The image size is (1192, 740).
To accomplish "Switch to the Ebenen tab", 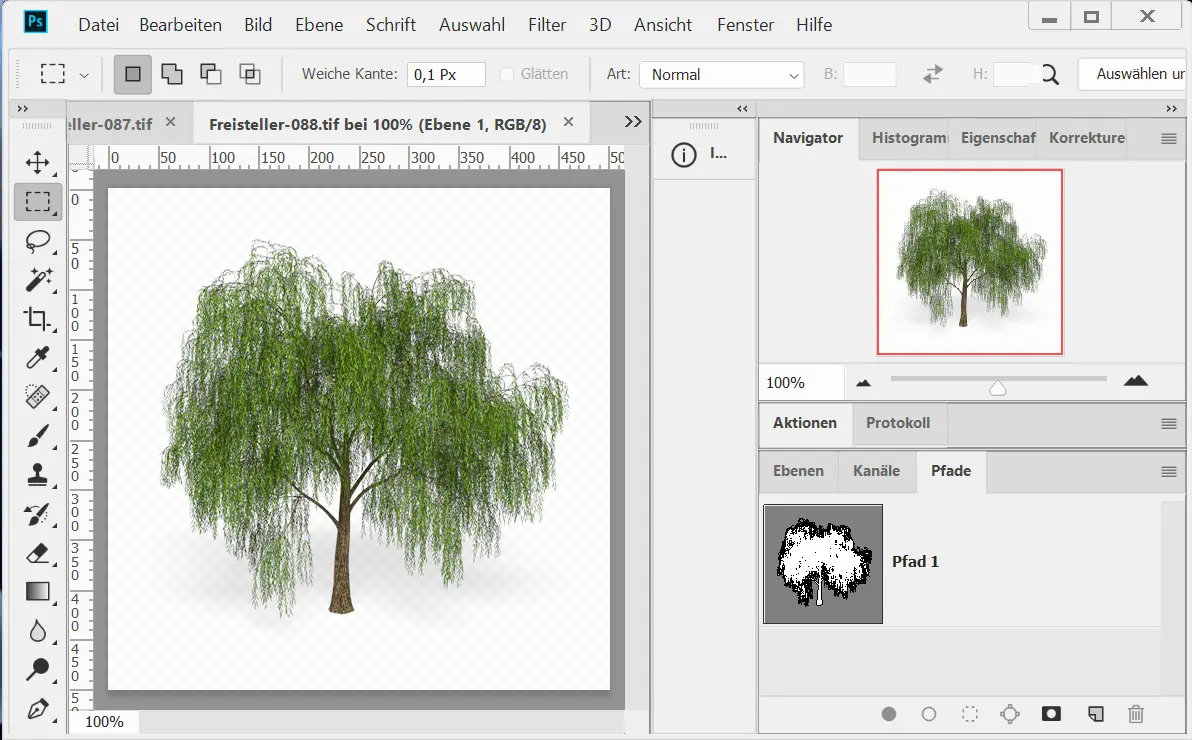I will tap(798, 471).
